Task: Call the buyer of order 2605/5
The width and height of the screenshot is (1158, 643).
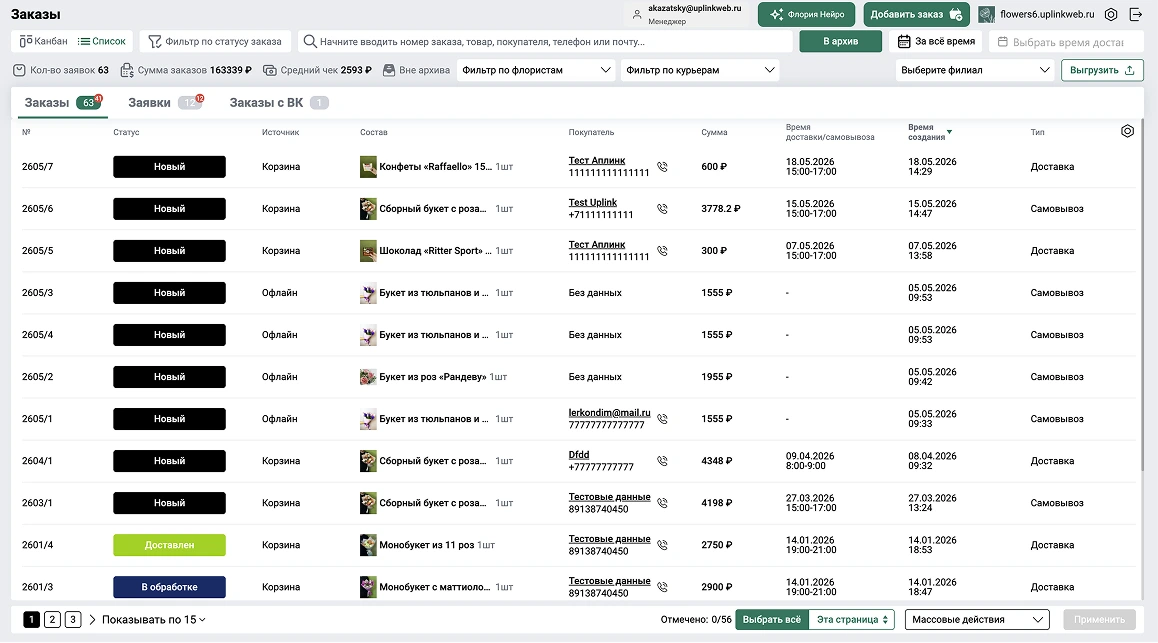Action: [x=662, y=251]
